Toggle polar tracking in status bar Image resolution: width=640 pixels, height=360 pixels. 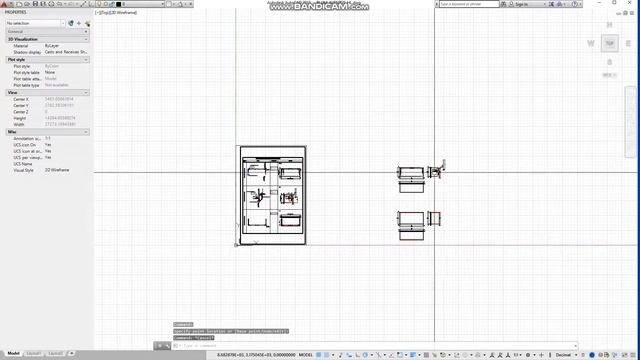coord(365,355)
